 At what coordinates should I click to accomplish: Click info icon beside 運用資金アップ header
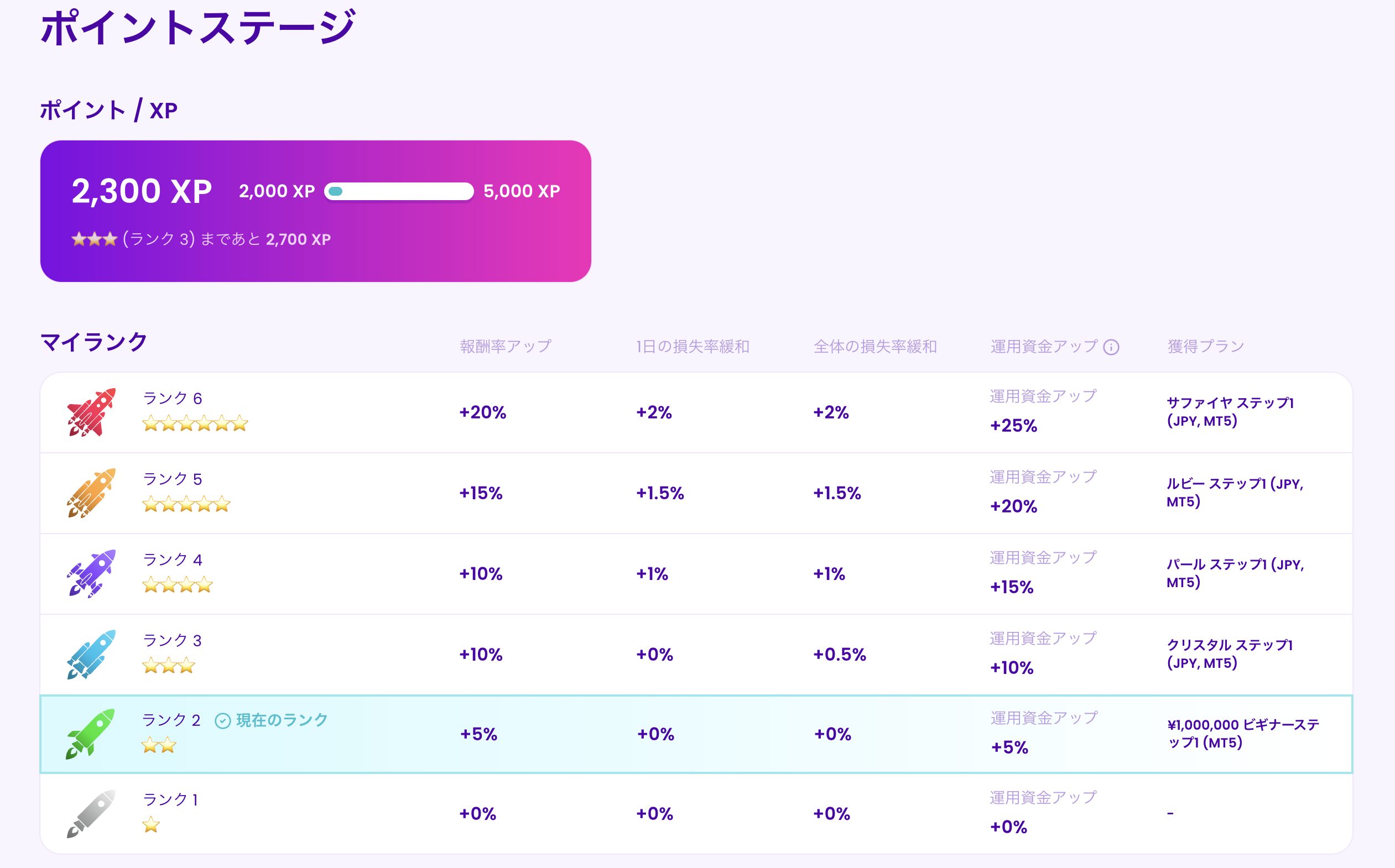click(1111, 347)
